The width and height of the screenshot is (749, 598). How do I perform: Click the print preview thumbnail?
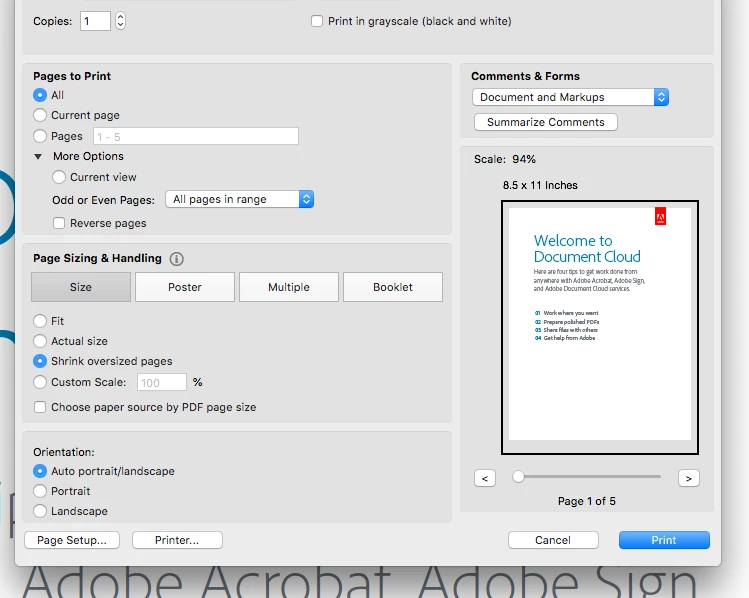(x=600, y=327)
